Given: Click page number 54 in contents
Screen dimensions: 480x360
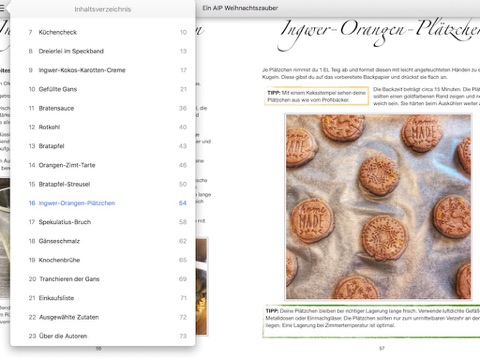Looking at the screenshot, I should (183, 203).
